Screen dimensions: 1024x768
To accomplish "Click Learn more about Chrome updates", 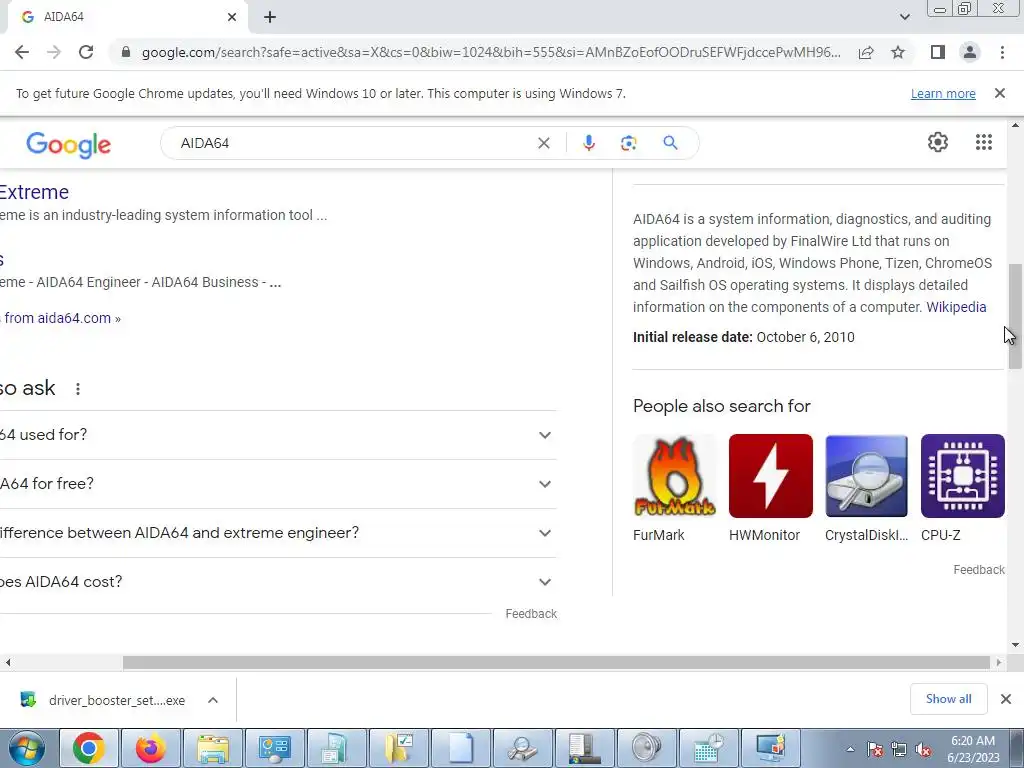I will coord(943,93).
